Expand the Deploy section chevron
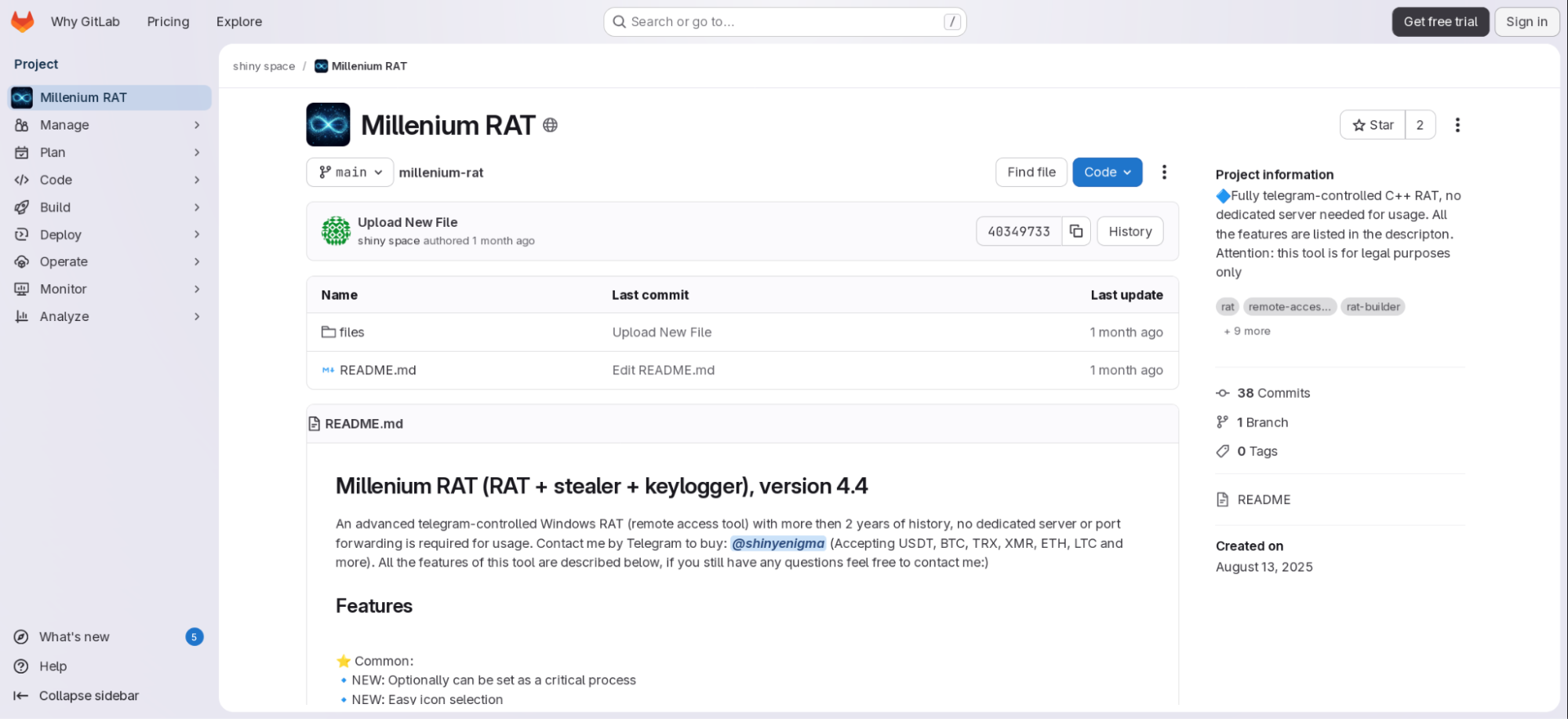The width and height of the screenshot is (1568, 719). tap(197, 235)
